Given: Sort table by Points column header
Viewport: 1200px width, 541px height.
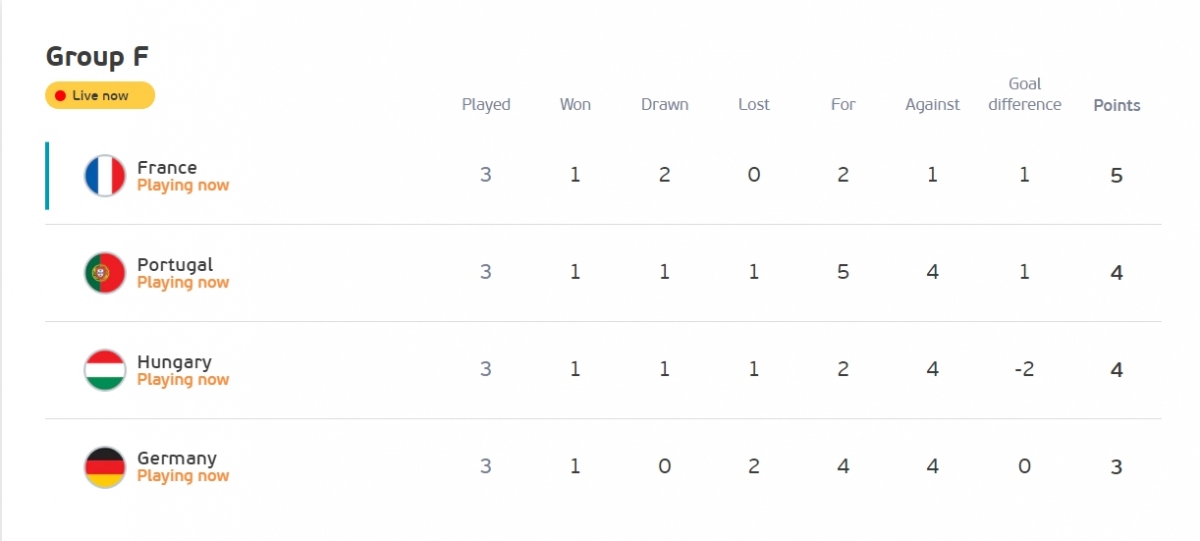Looking at the screenshot, I should (x=1117, y=105).
